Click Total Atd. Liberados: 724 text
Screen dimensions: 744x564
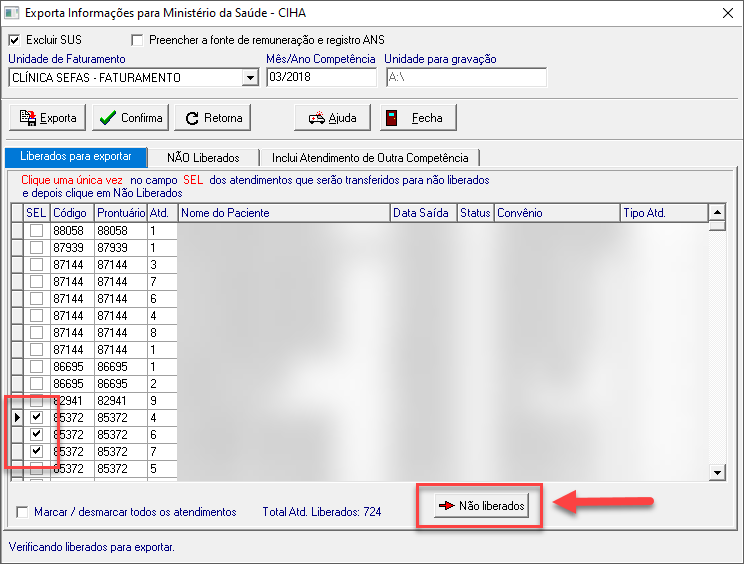coord(322,512)
